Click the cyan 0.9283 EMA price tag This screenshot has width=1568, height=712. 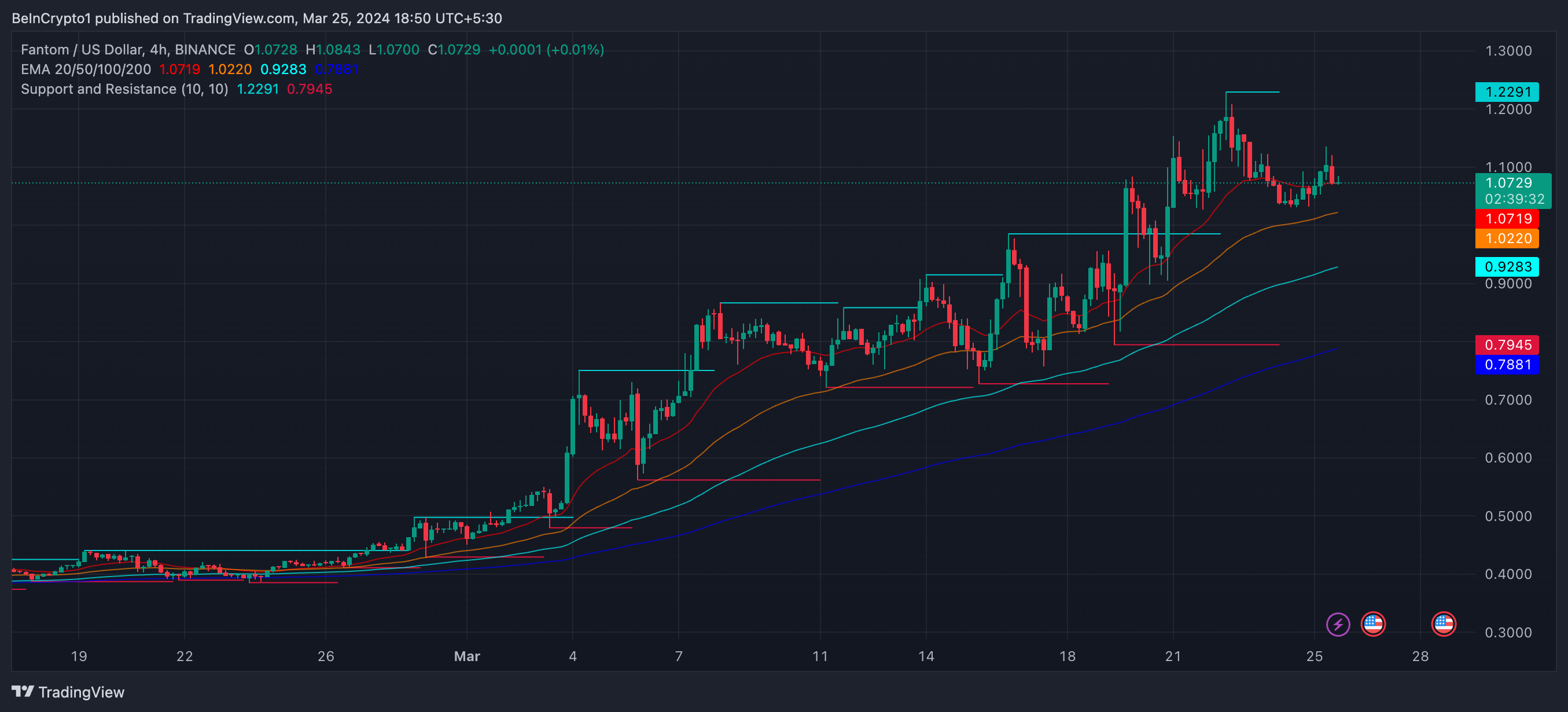(1507, 266)
